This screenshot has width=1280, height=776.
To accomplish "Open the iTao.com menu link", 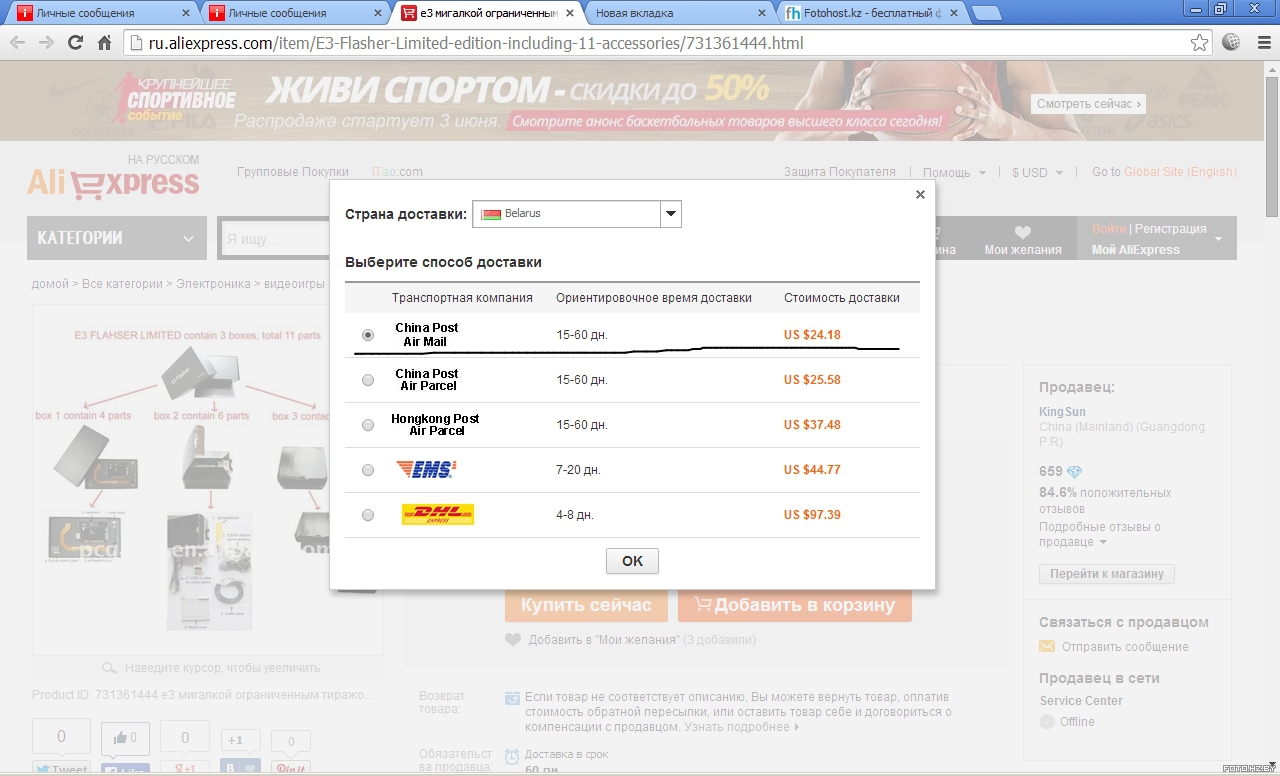I will (397, 172).
